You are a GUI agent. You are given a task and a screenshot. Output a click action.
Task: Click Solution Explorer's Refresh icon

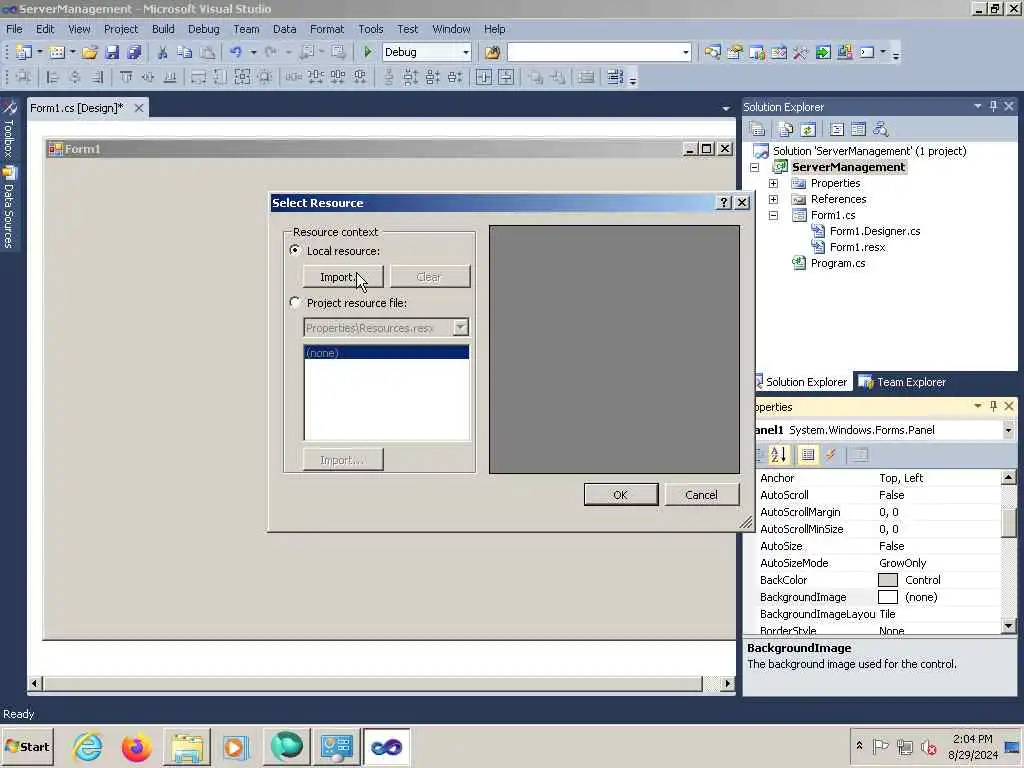(x=808, y=129)
